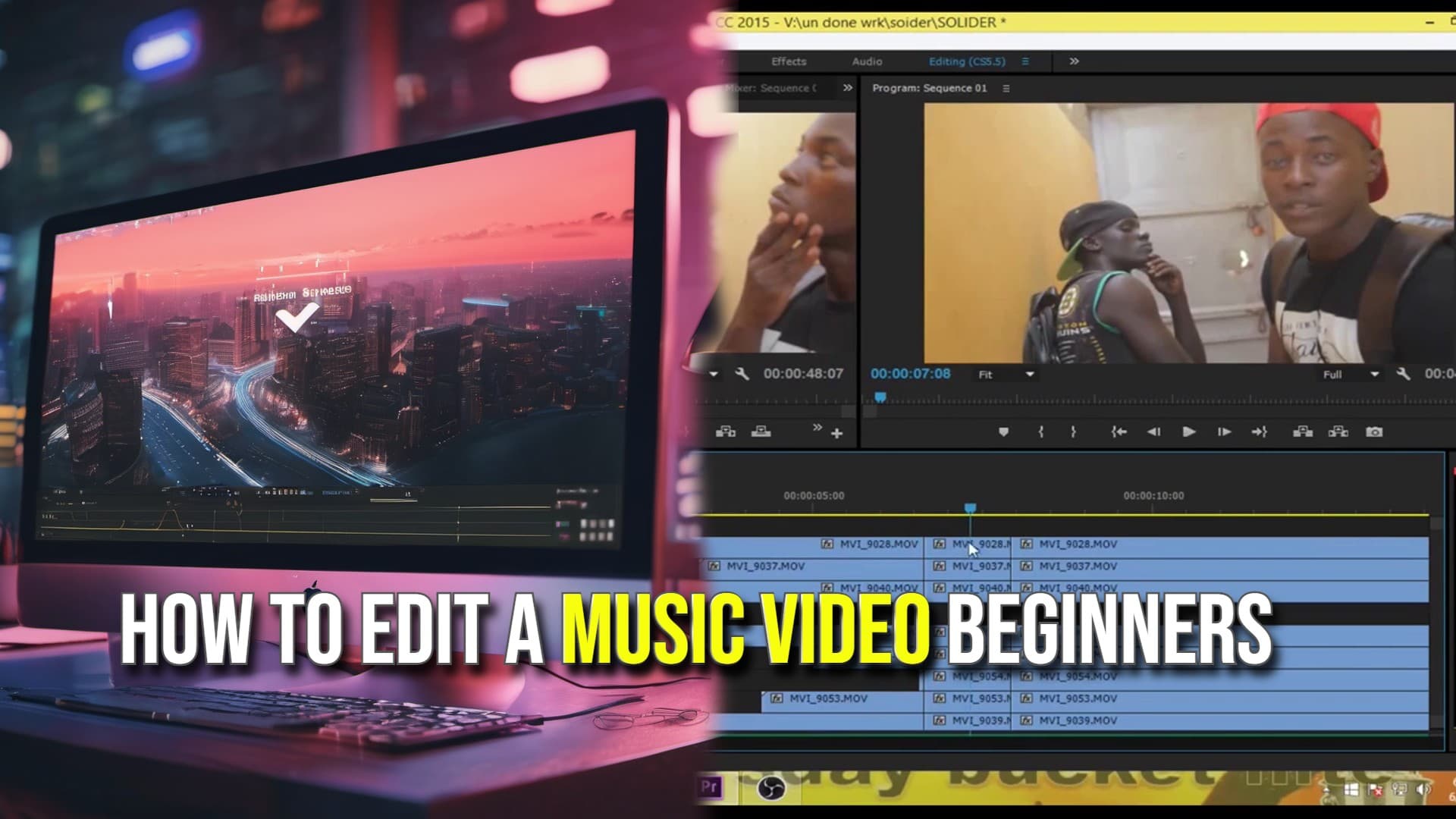Export a frame using the camera icon
Viewport: 1456px width, 819px height.
(1376, 431)
